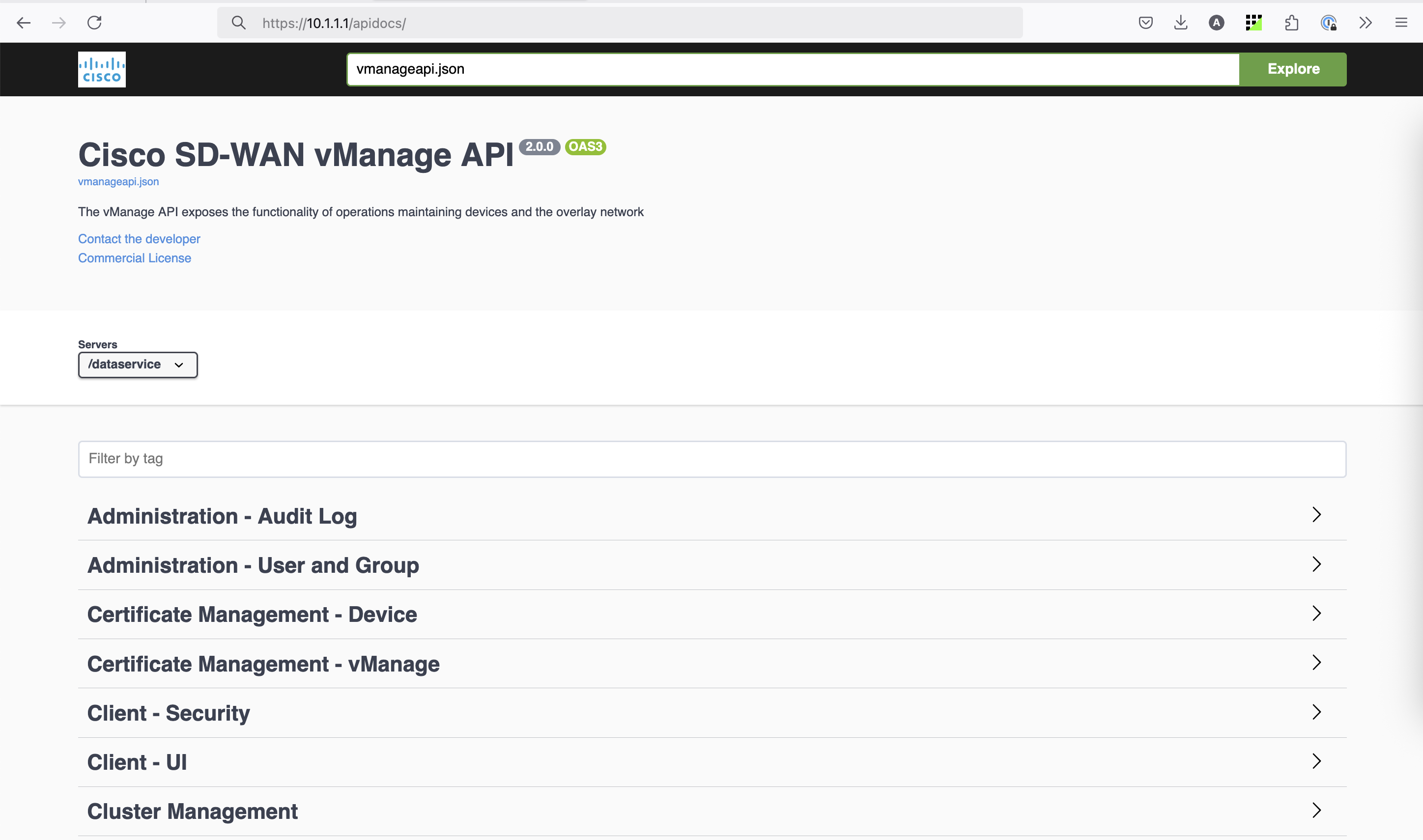Click the vmanageapi.json spec URL field
The height and width of the screenshot is (840, 1423).
pyautogui.click(x=793, y=69)
